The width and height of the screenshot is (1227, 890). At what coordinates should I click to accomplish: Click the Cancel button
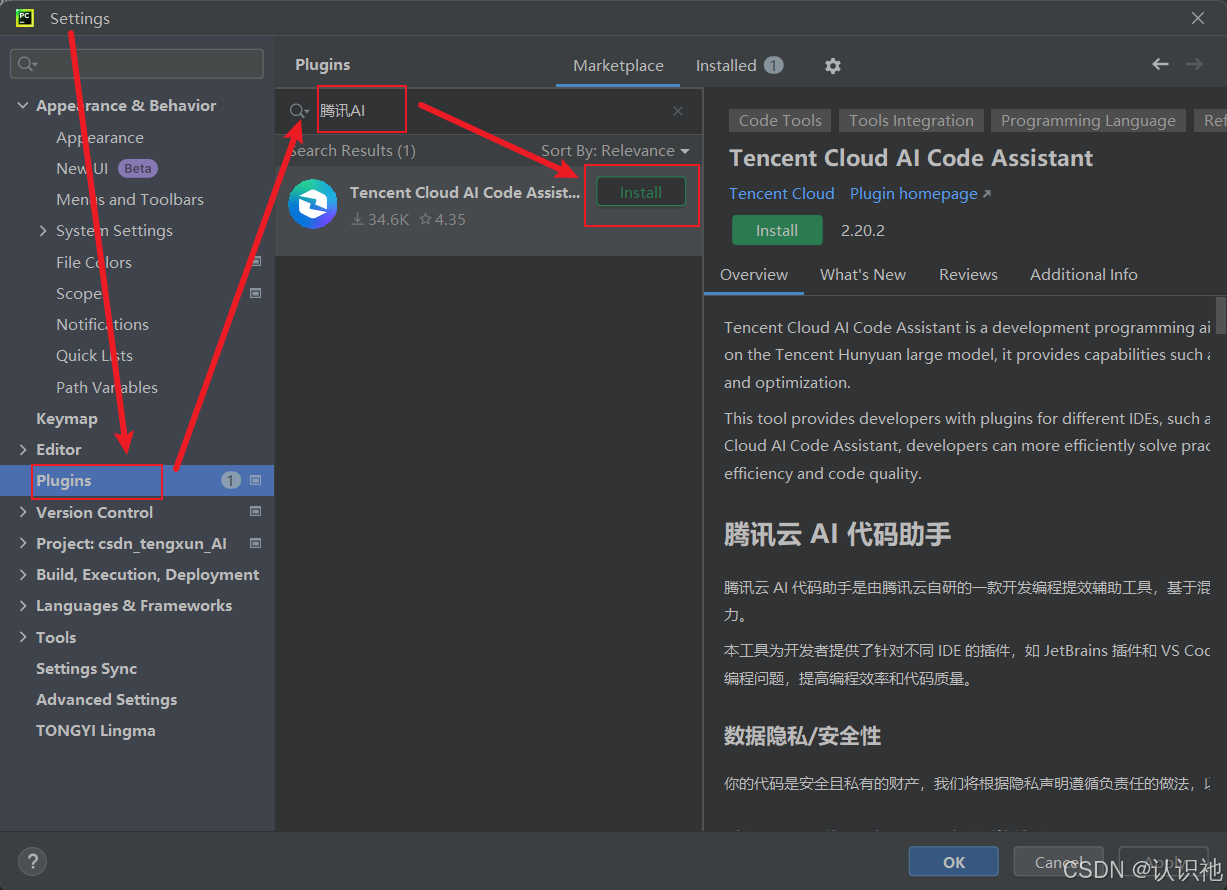tap(1059, 862)
